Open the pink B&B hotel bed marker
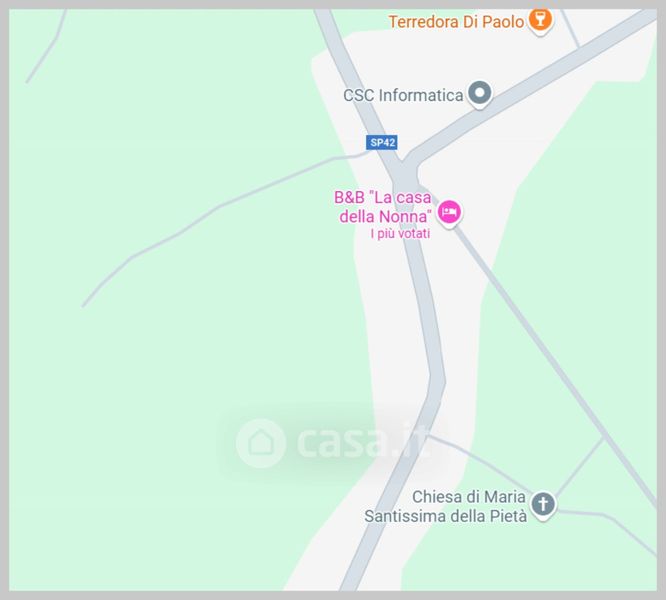This screenshot has width=666, height=600. coord(449,213)
